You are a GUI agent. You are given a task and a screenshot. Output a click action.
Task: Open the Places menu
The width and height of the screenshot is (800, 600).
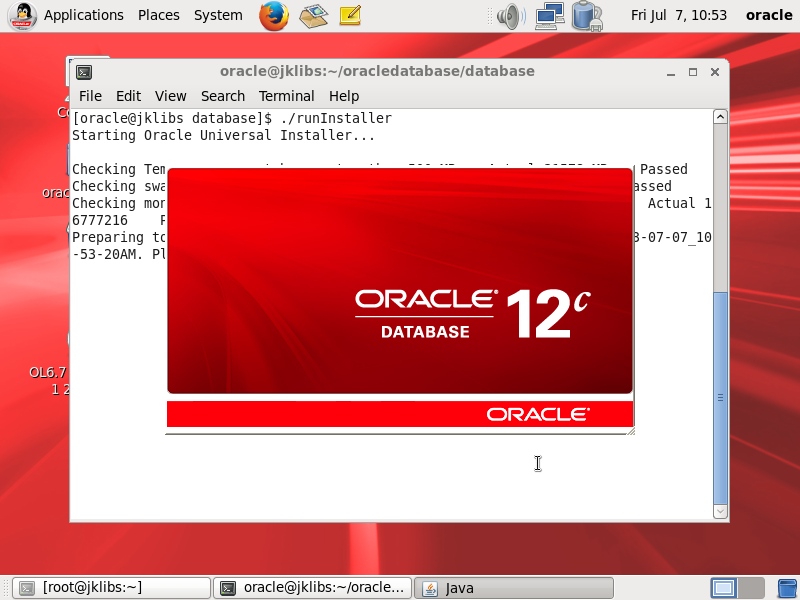tap(159, 15)
